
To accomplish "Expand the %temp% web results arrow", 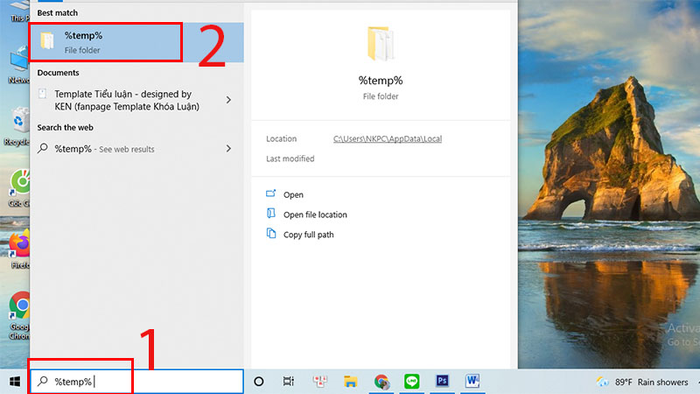I will coord(229,148).
